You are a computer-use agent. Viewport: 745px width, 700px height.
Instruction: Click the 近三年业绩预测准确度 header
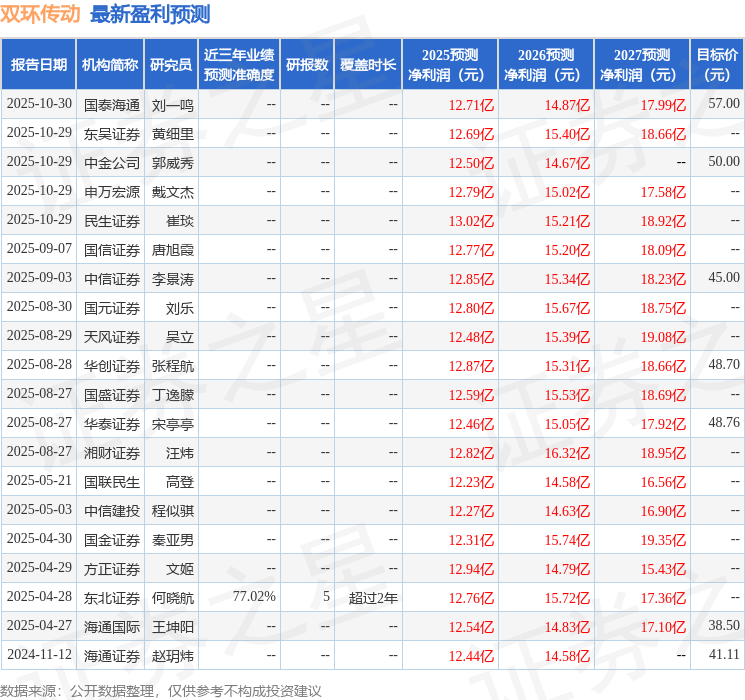239,65
